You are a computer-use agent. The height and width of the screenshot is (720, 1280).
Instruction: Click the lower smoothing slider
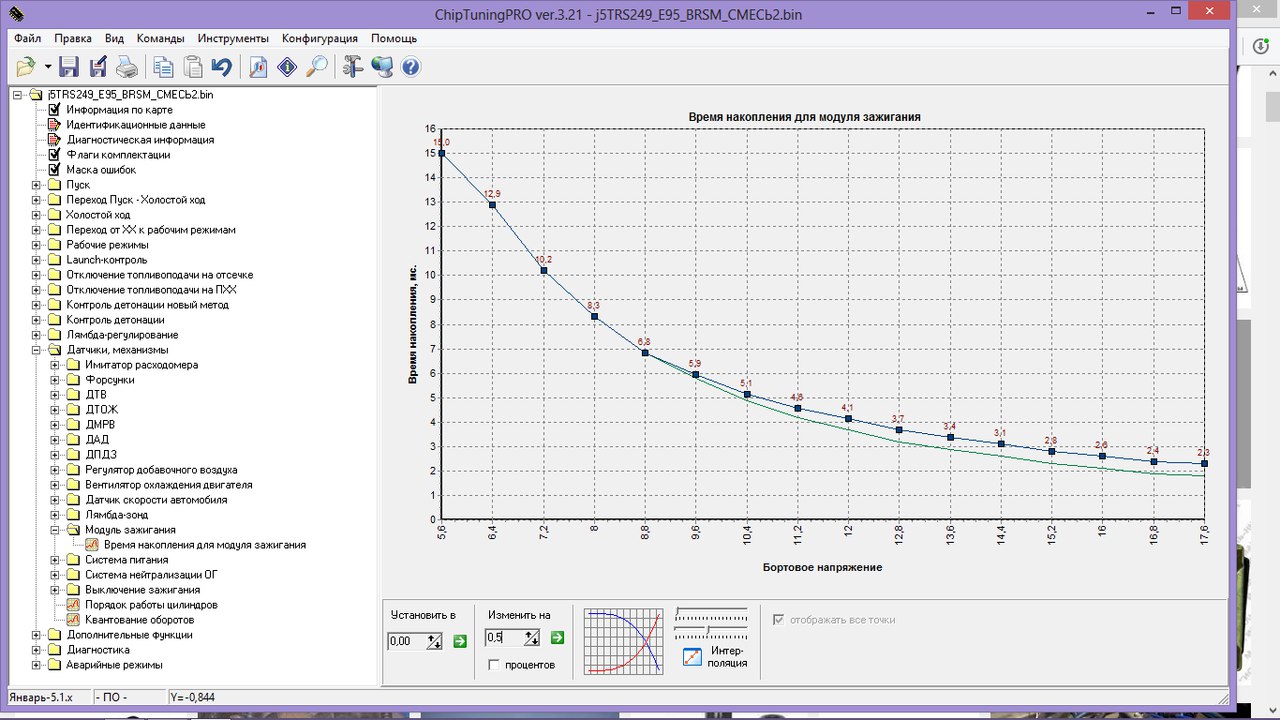click(711, 631)
